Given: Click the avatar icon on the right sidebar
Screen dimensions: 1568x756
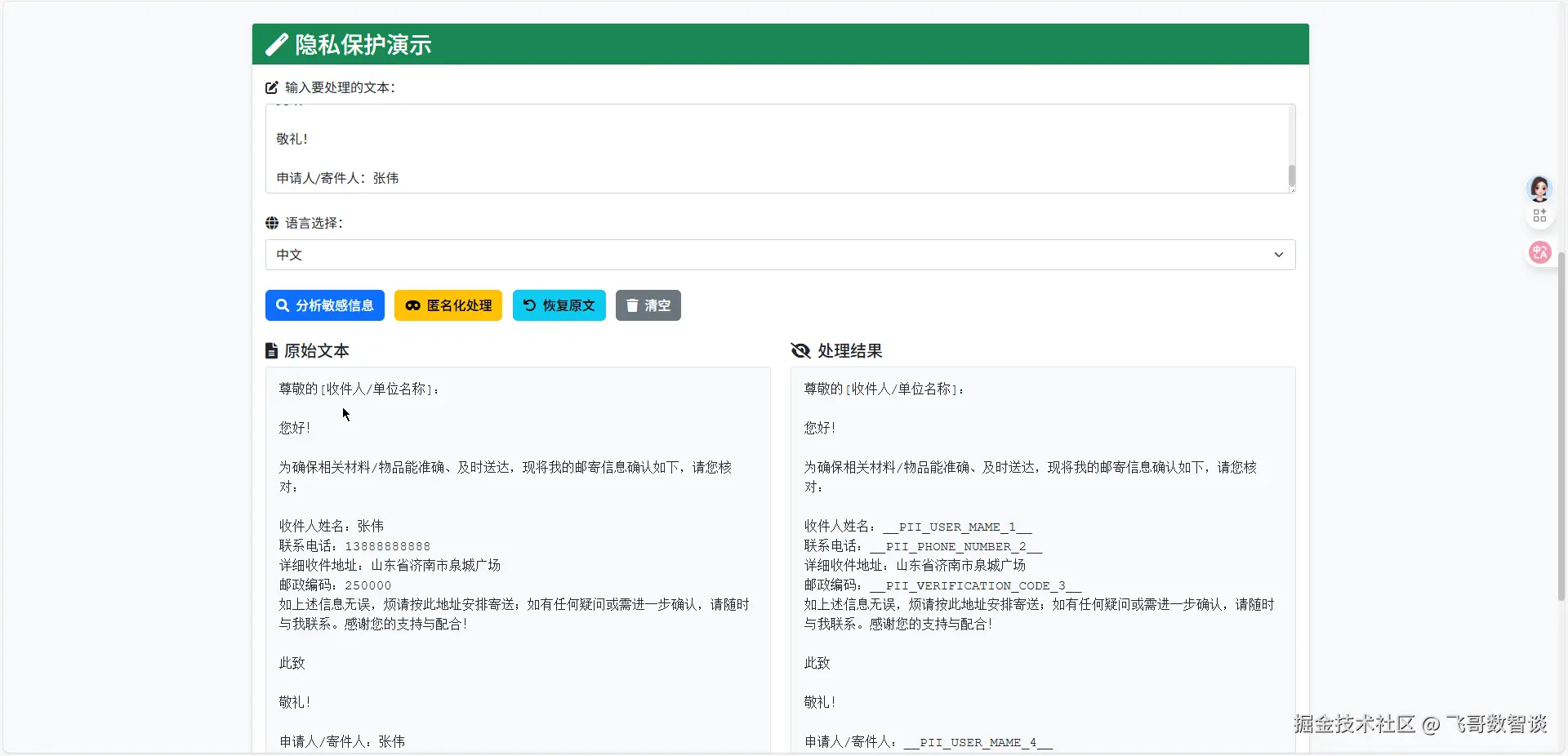Looking at the screenshot, I should pos(1539,189).
